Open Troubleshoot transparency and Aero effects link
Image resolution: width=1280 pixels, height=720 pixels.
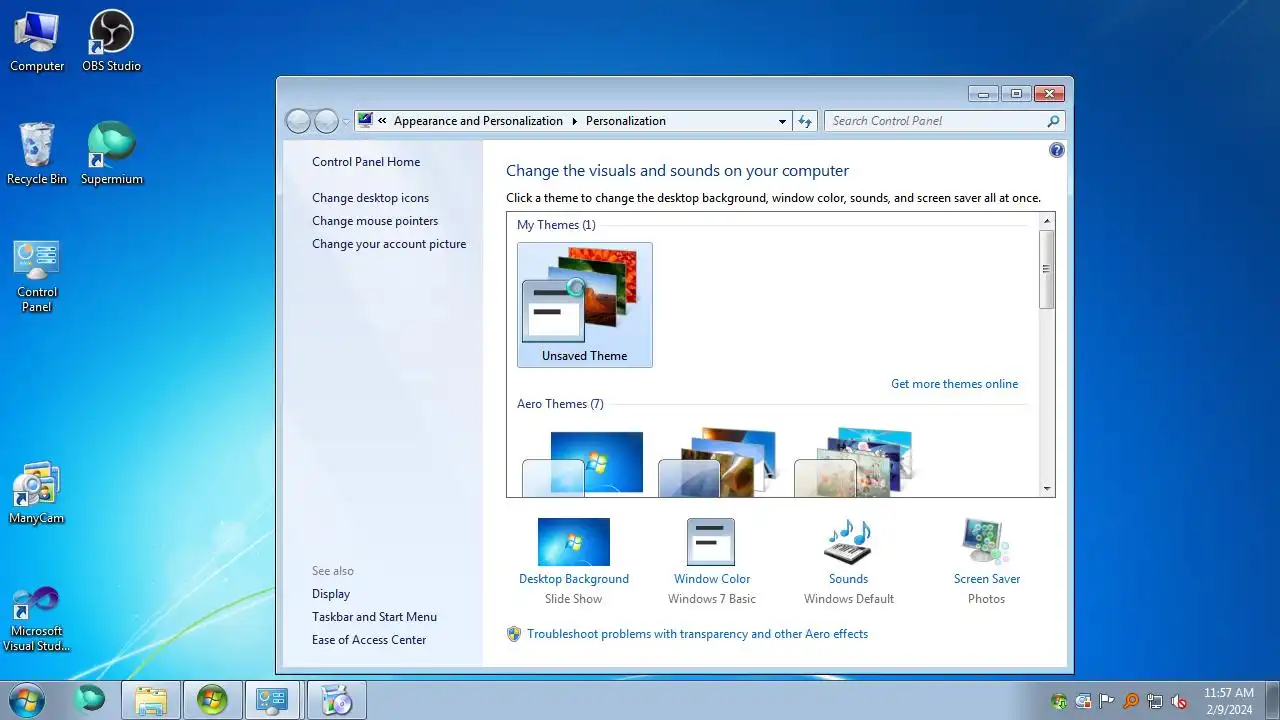point(697,634)
